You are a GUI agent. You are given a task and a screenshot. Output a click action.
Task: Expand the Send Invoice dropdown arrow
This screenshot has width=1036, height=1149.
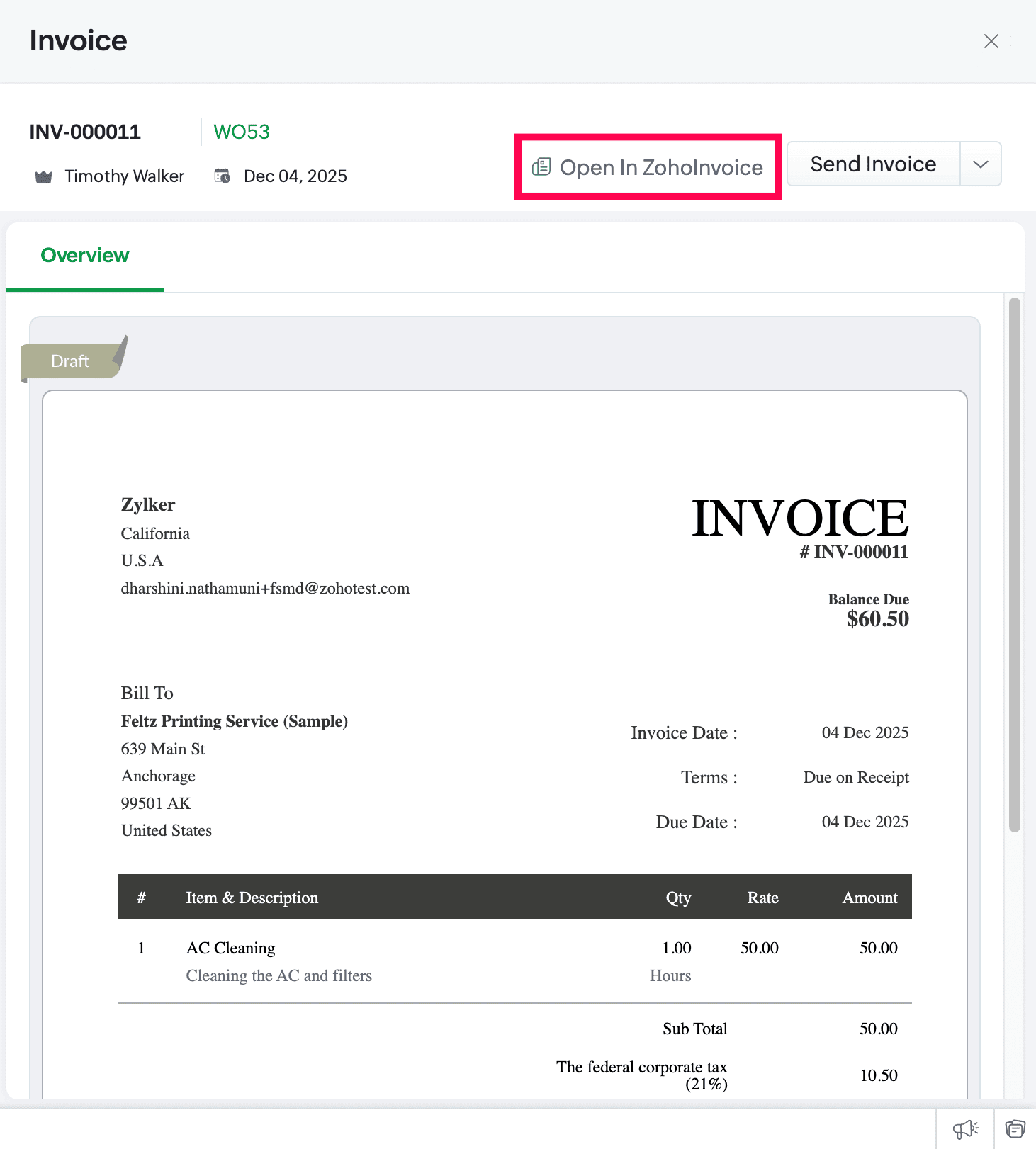(980, 164)
